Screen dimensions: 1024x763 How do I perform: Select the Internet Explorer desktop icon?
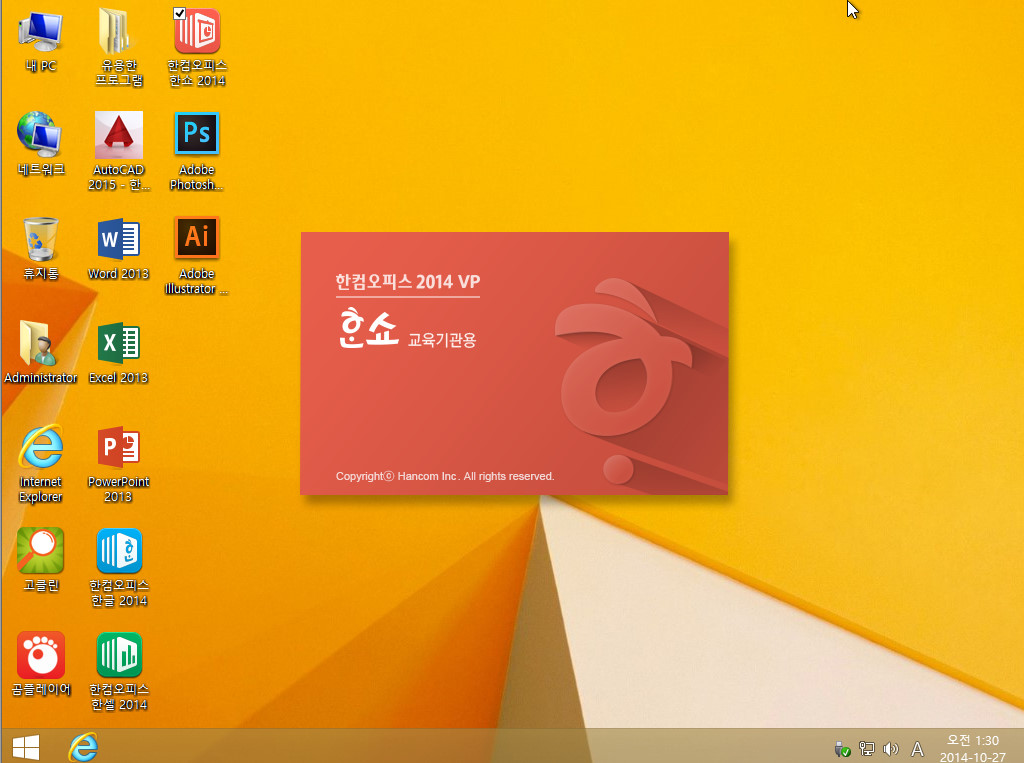pos(40,463)
